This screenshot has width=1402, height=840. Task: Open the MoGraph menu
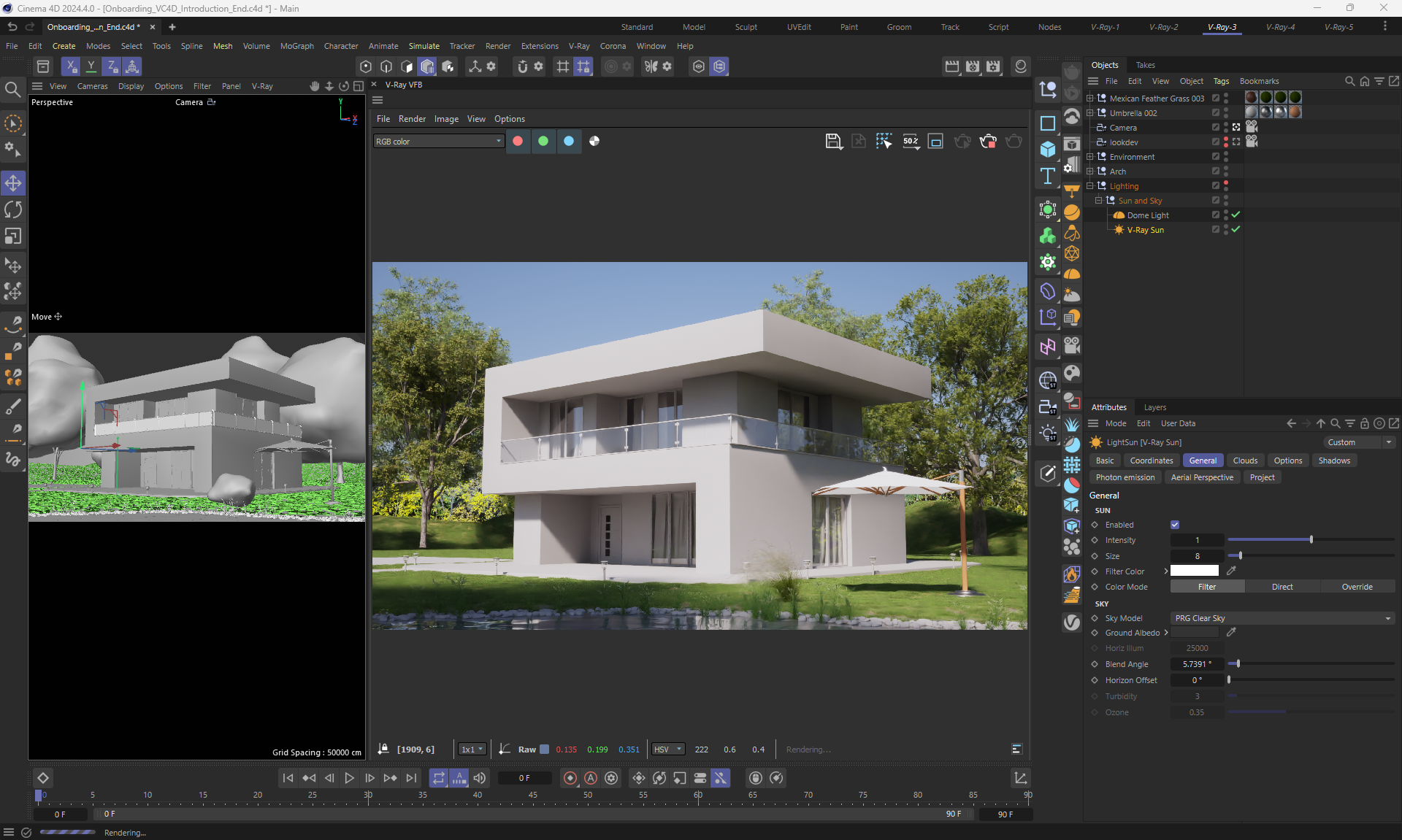(296, 46)
